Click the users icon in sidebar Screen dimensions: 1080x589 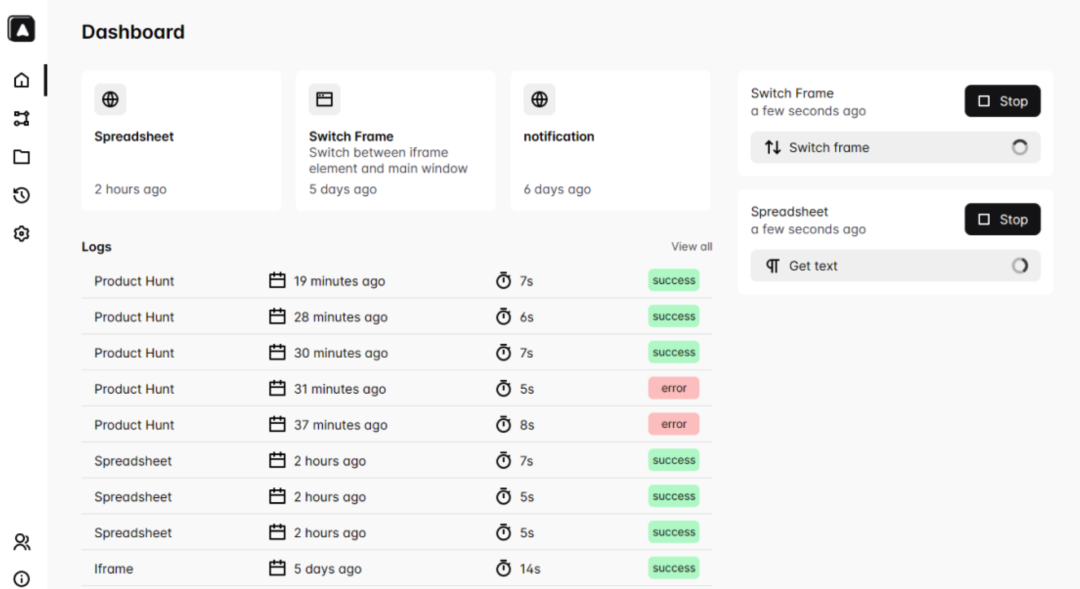point(21,542)
